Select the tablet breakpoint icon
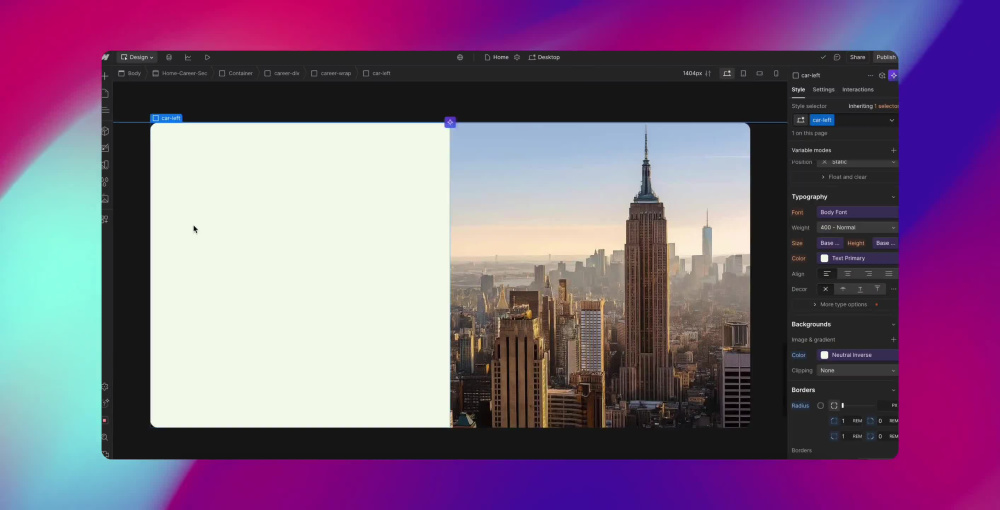Viewport: 1000px width, 510px height. pos(744,73)
